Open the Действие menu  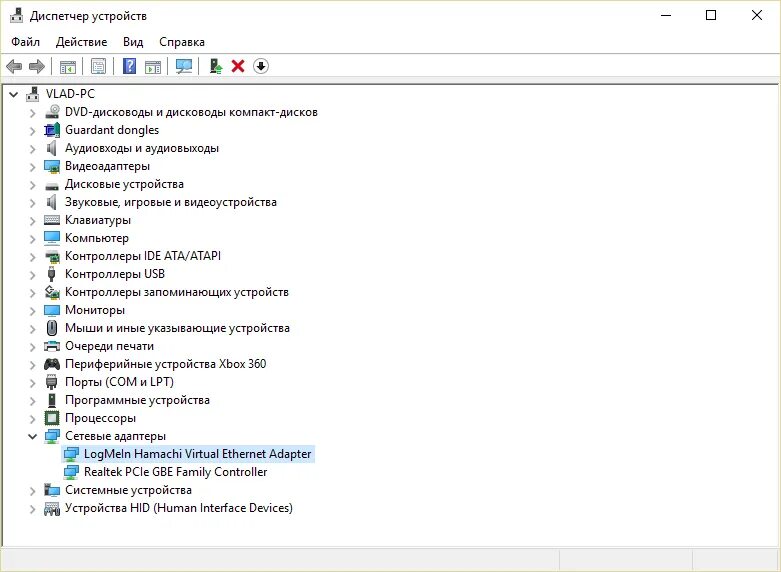pos(81,42)
